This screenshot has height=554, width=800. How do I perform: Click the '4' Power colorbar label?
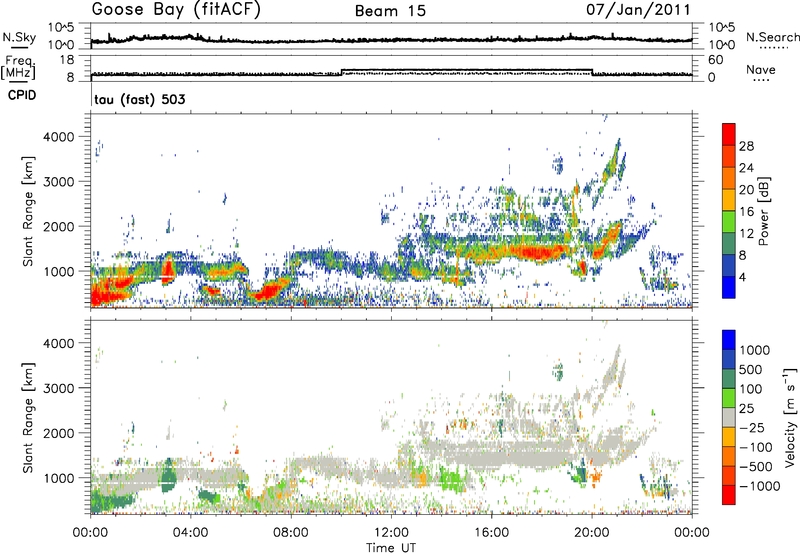coord(743,278)
